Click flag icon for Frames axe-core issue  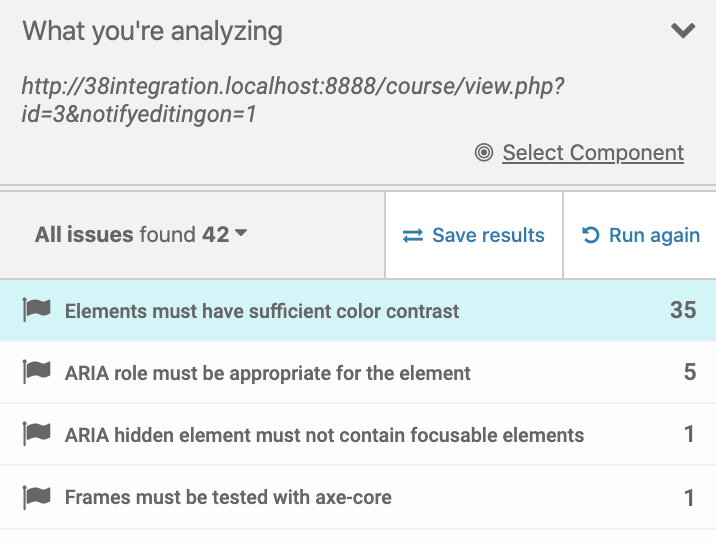[37, 497]
